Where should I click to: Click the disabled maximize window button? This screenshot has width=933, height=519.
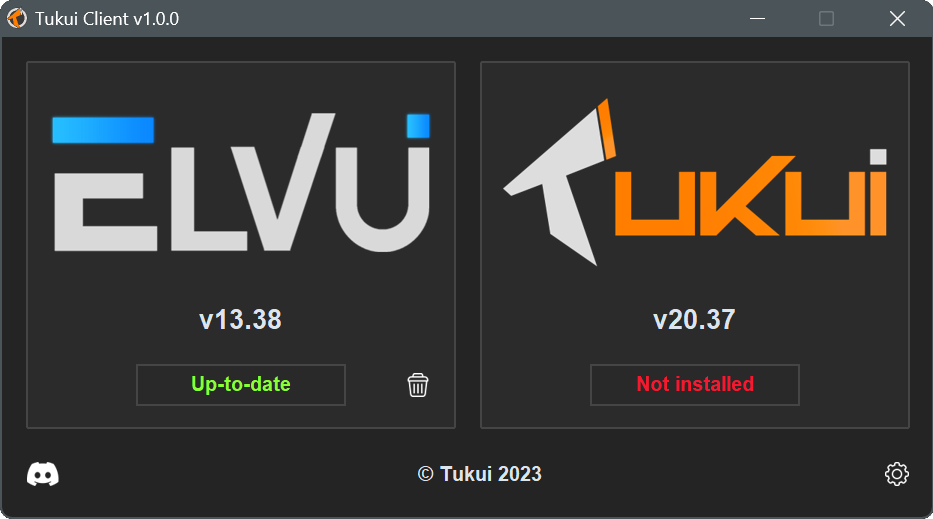[x=826, y=18]
